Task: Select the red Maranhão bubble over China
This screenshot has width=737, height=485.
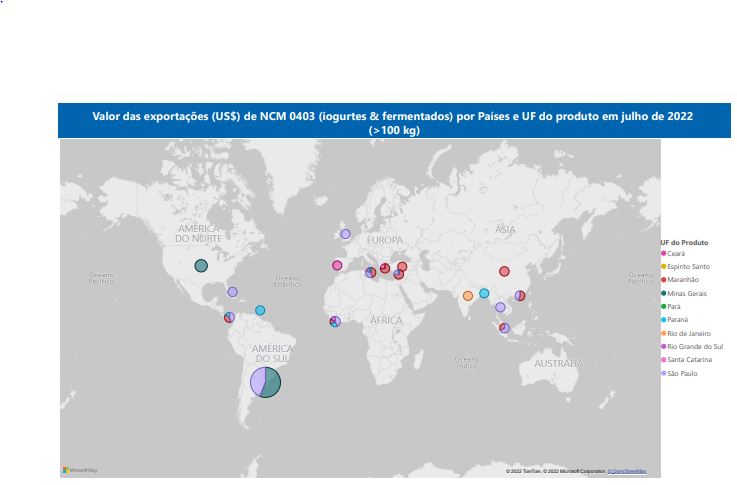Action: point(504,271)
